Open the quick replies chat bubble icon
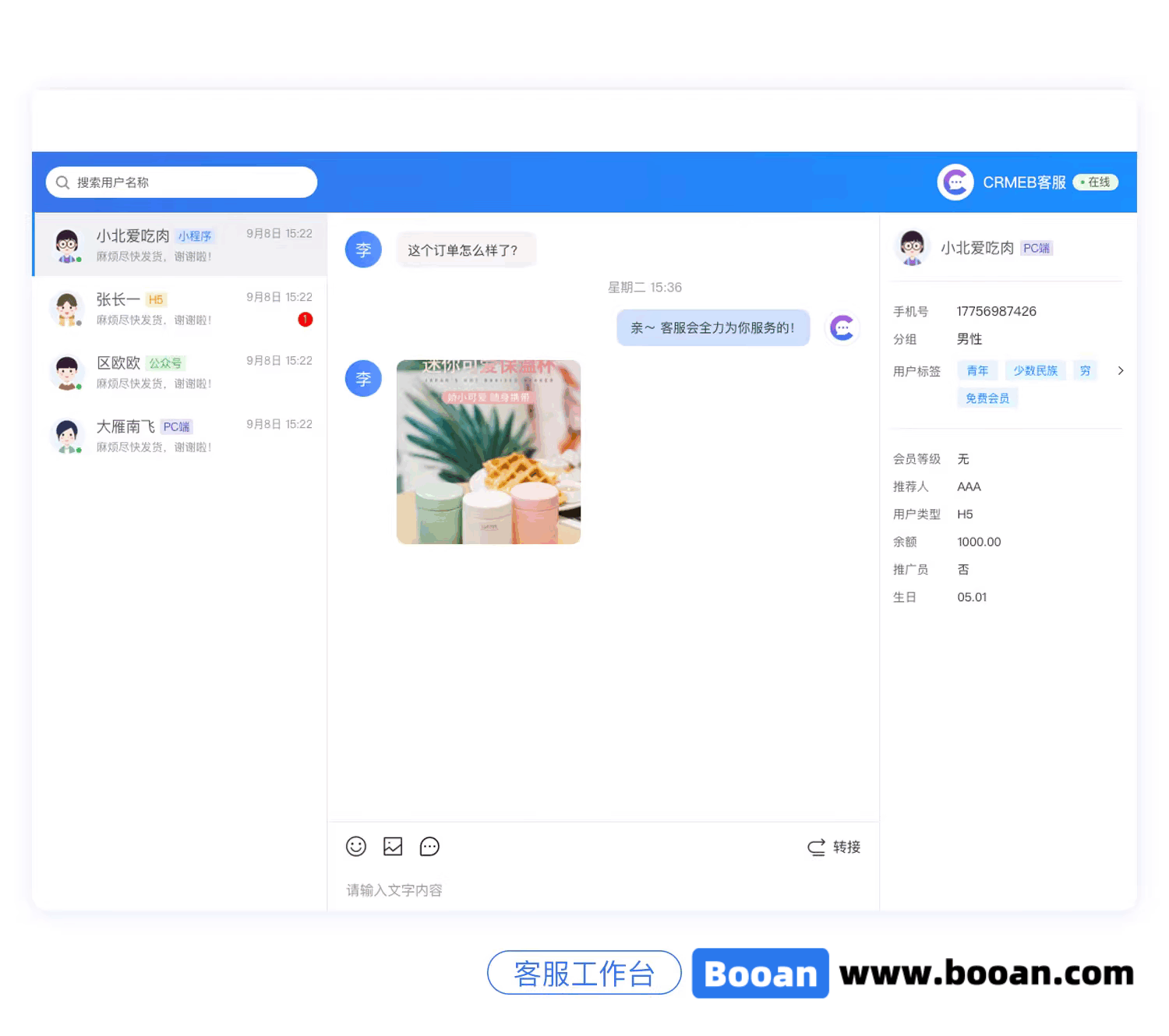This screenshot has height=1036, width=1169. [429, 847]
